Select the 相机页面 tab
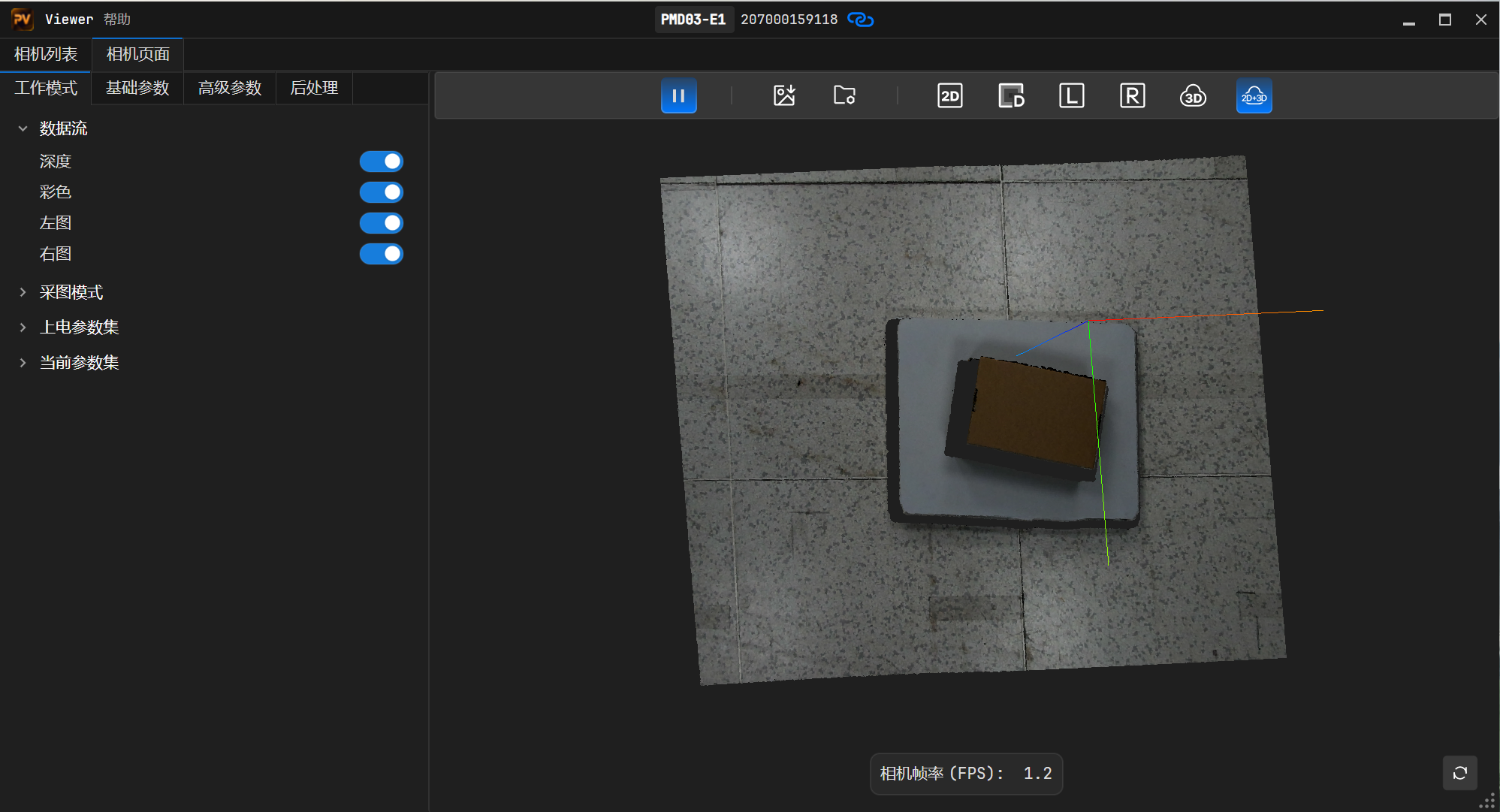This screenshot has height=812, width=1500. coord(137,54)
